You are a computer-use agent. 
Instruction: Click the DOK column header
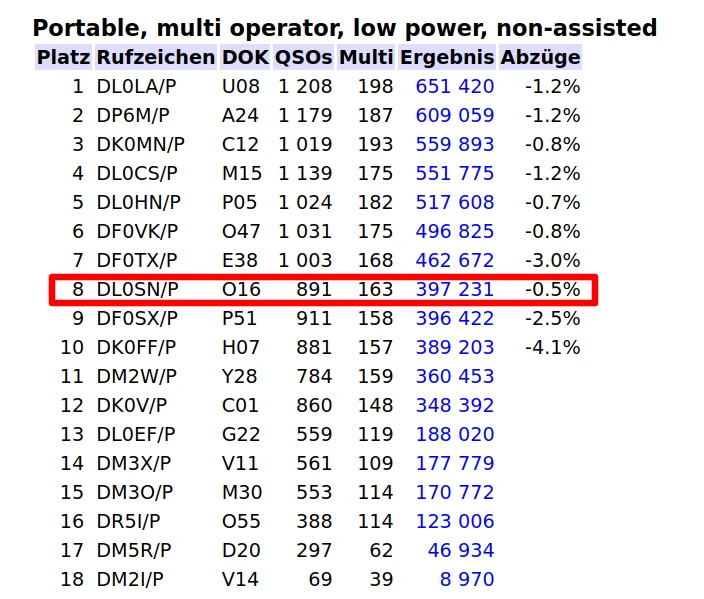(245, 58)
